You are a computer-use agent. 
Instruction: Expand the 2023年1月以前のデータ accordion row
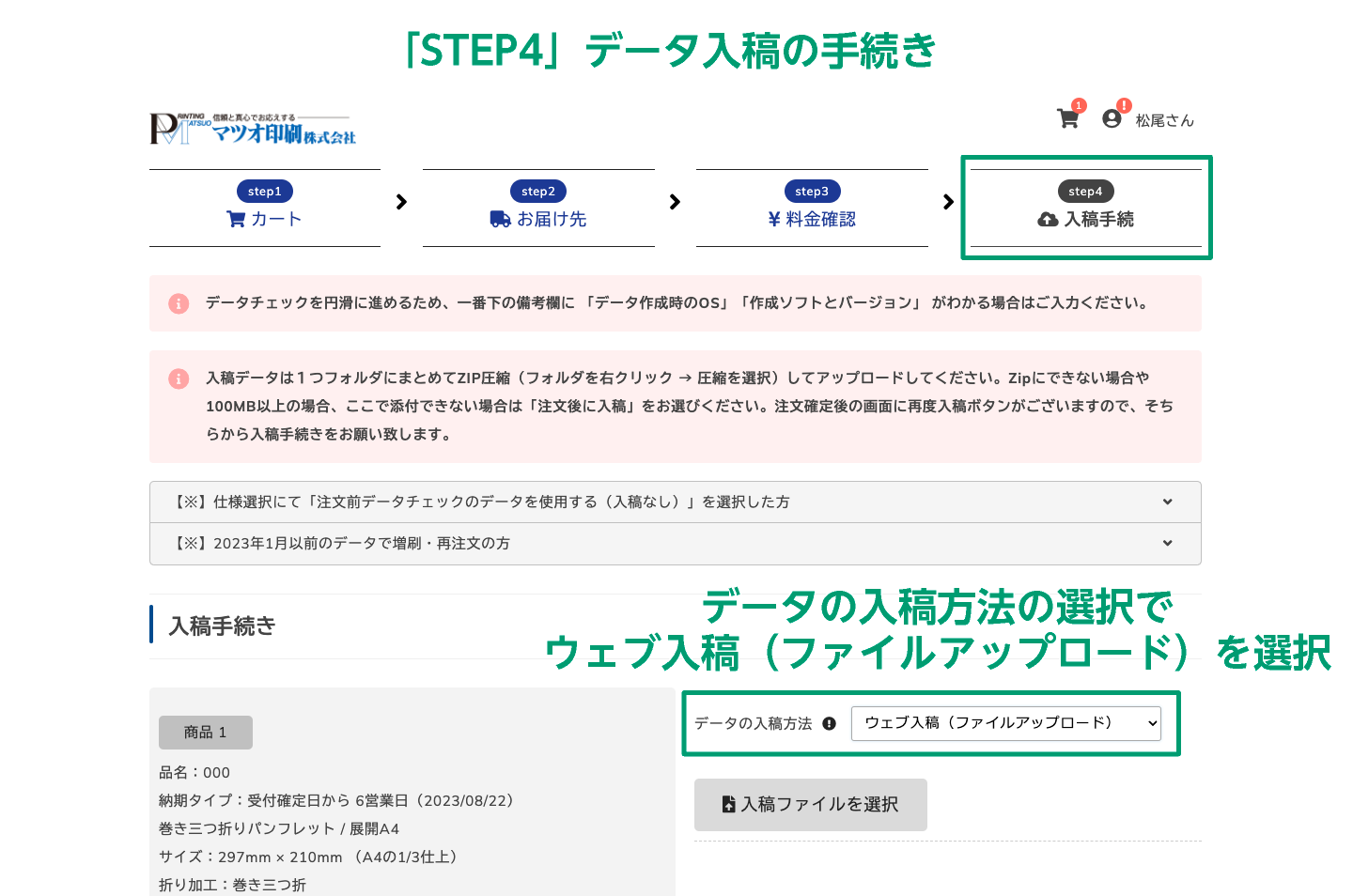[x=676, y=544]
